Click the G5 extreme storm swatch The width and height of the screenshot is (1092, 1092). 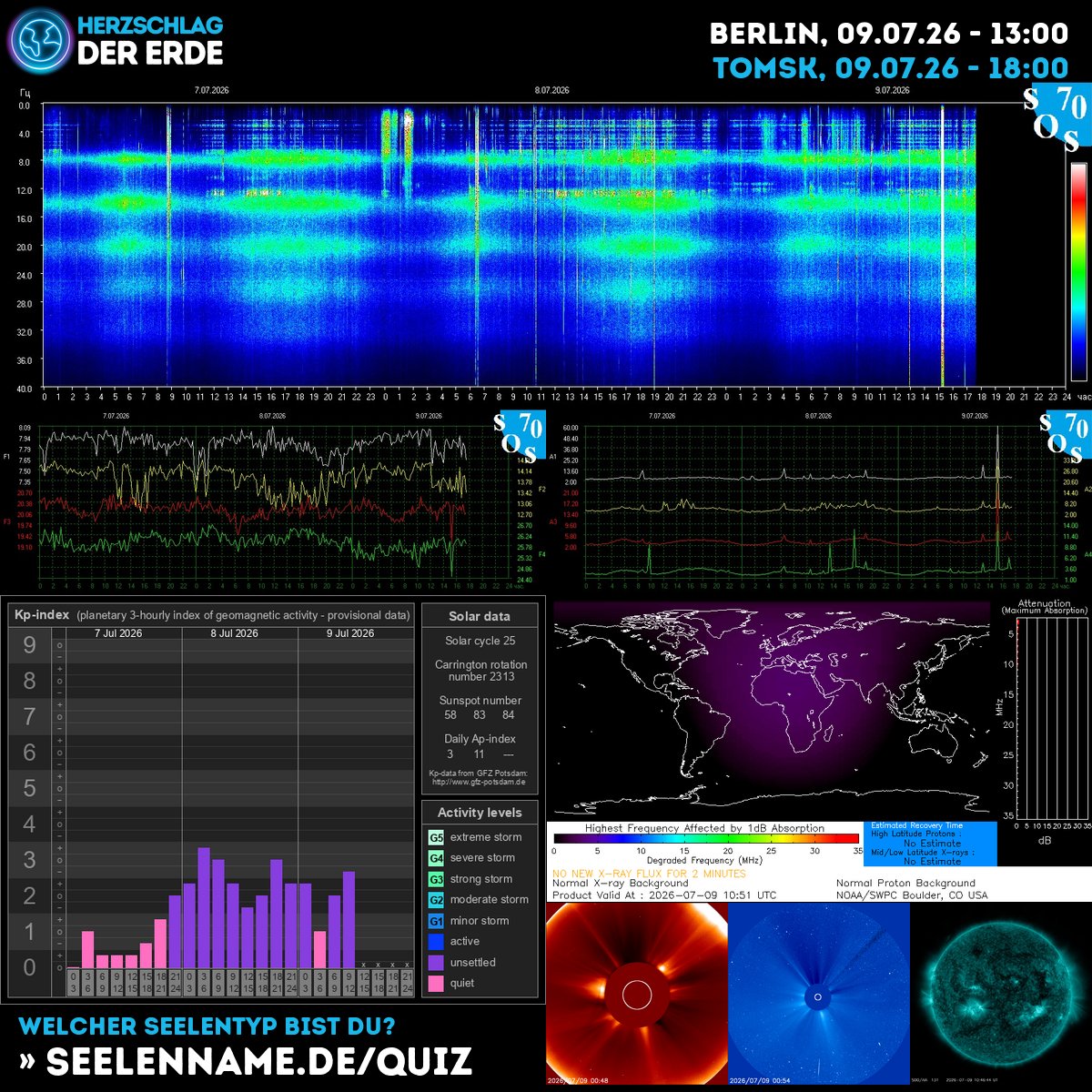(x=436, y=837)
